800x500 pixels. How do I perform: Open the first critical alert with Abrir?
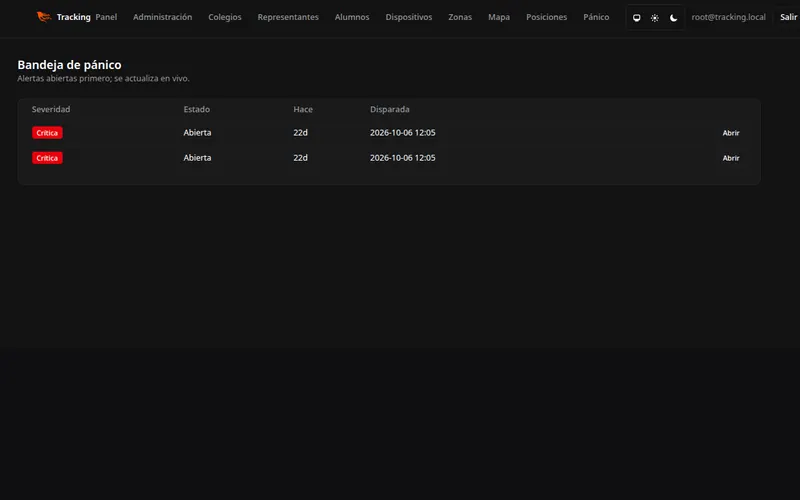click(731, 133)
